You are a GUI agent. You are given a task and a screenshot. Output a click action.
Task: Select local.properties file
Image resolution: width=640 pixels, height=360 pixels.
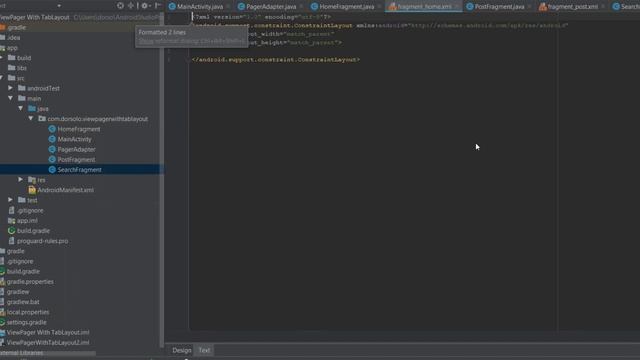[28, 312]
